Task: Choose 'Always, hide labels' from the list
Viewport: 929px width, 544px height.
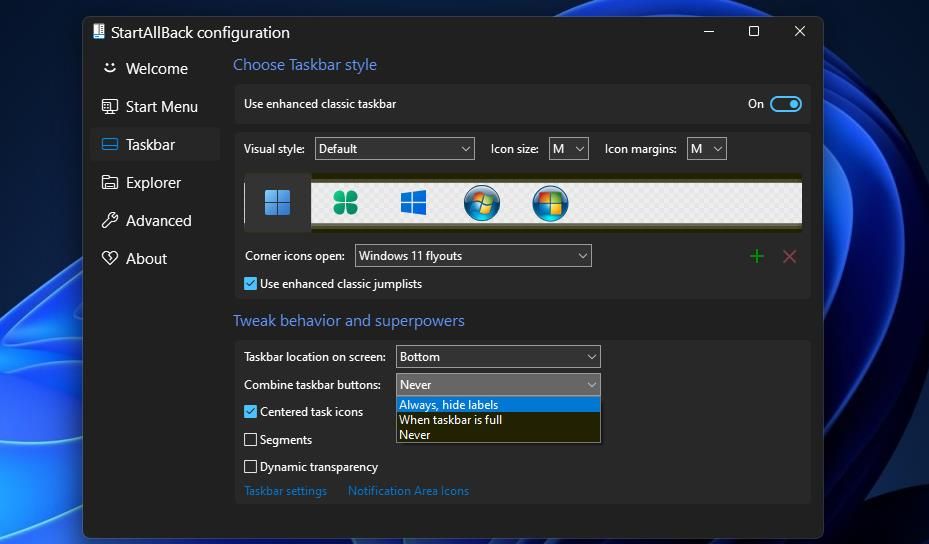Action: pyautogui.click(x=448, y=405)
